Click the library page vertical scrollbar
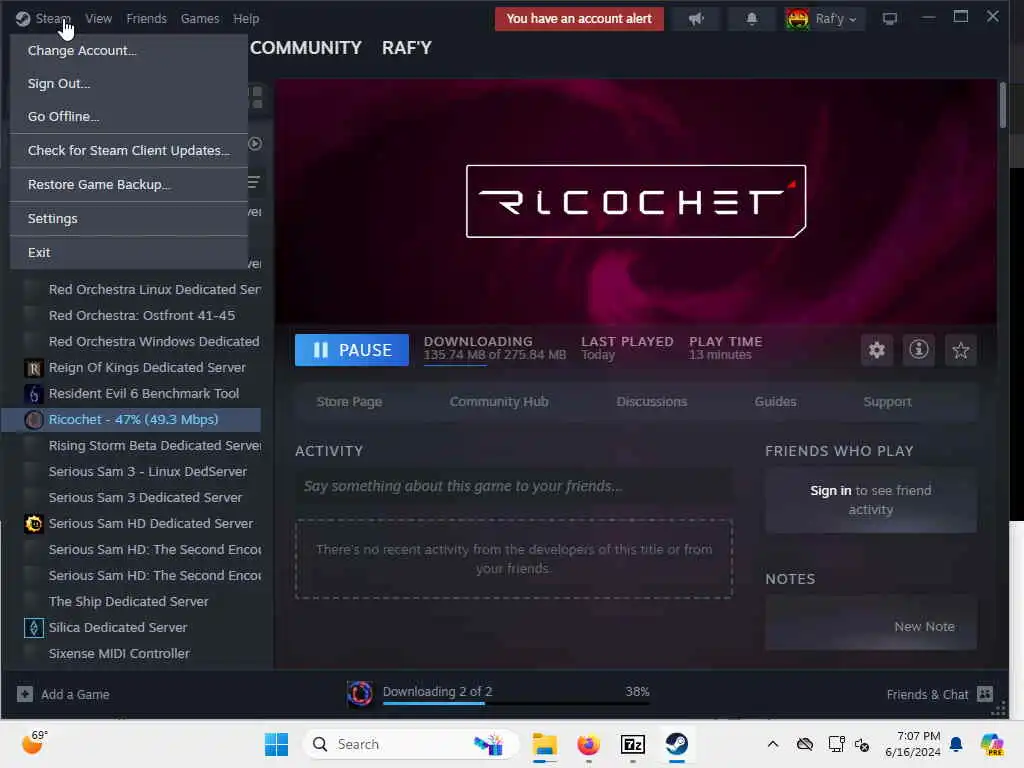Screen dimensions: 1024x768 click(1002, 104)
